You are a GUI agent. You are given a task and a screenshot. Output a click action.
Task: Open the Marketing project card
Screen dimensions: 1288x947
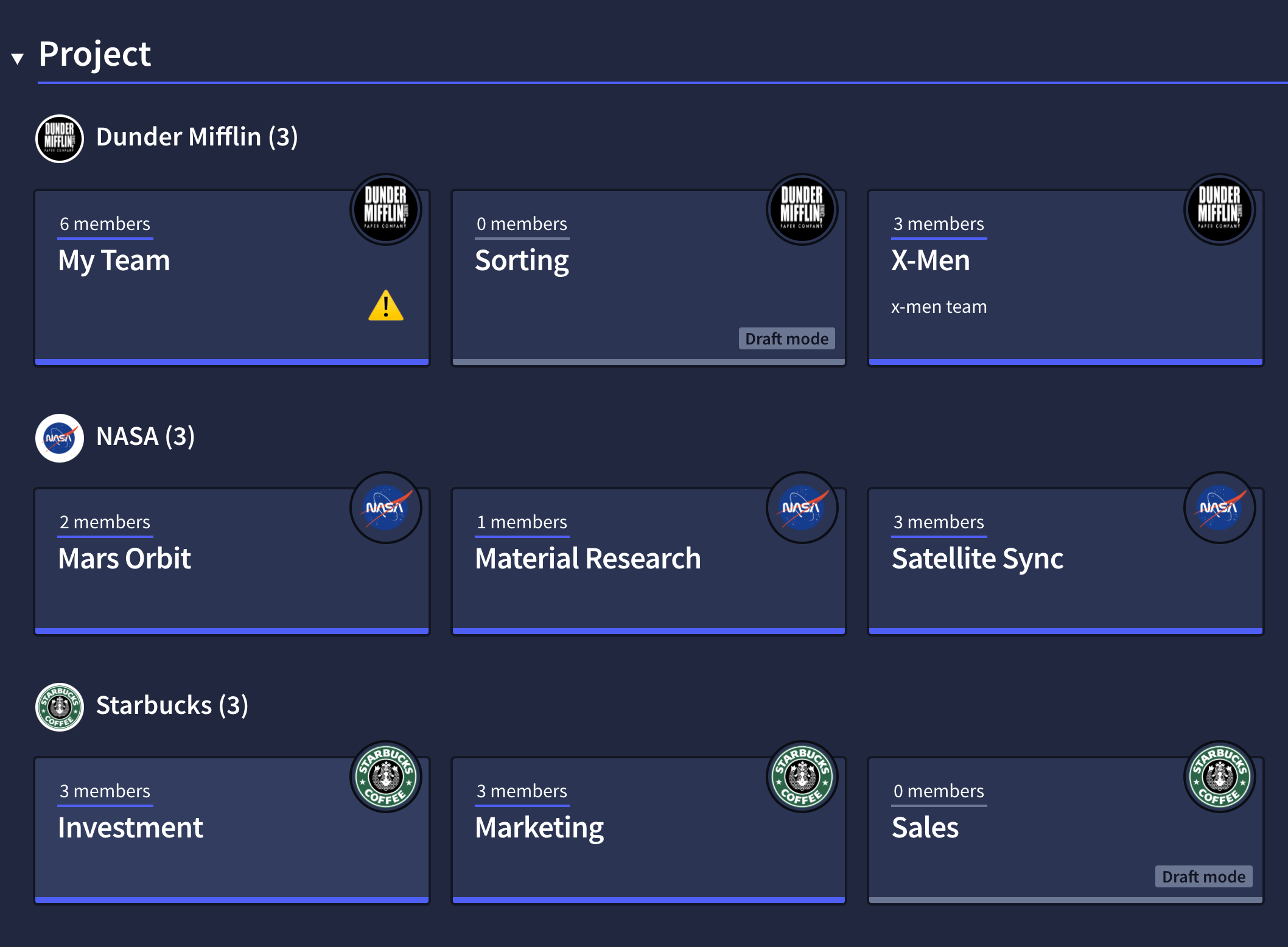point(539,828)
